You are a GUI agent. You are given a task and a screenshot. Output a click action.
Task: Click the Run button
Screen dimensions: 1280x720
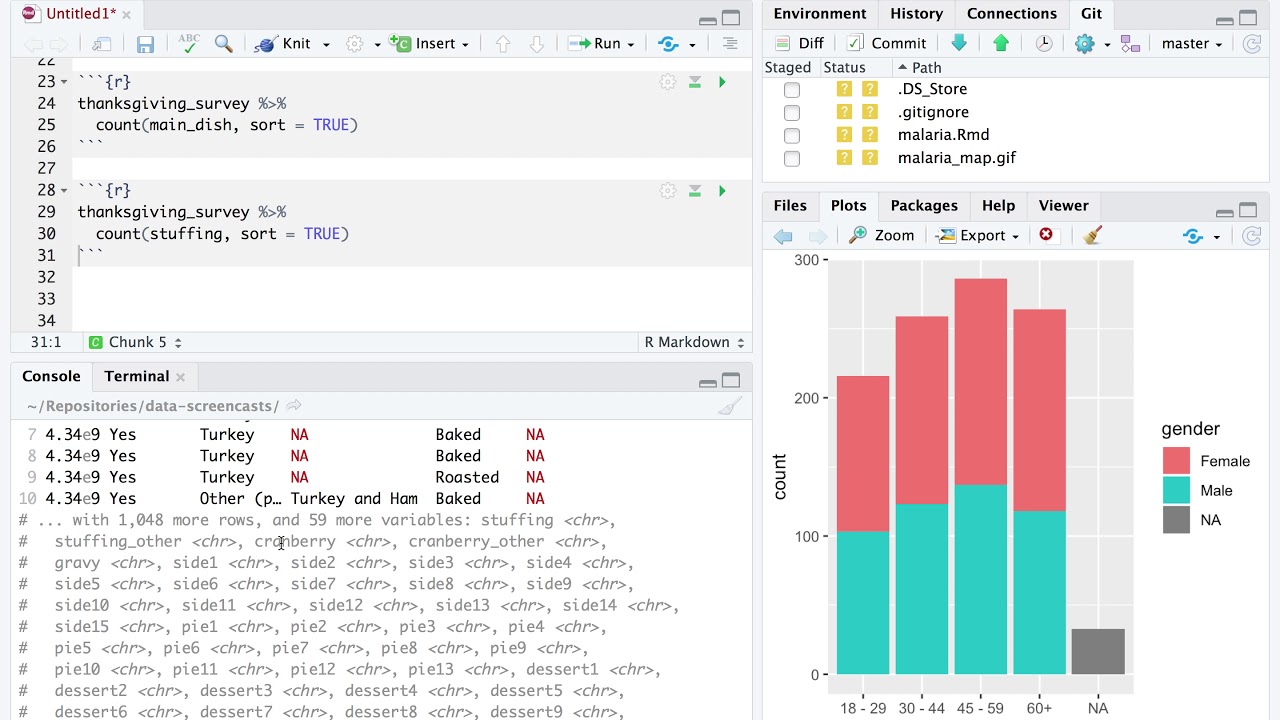point(595,44)
